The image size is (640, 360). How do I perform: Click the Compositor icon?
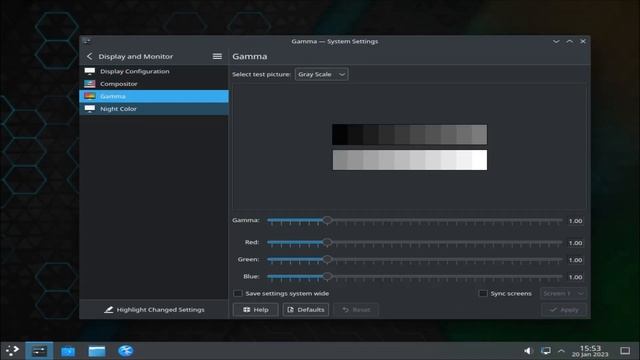coord(90,84)
